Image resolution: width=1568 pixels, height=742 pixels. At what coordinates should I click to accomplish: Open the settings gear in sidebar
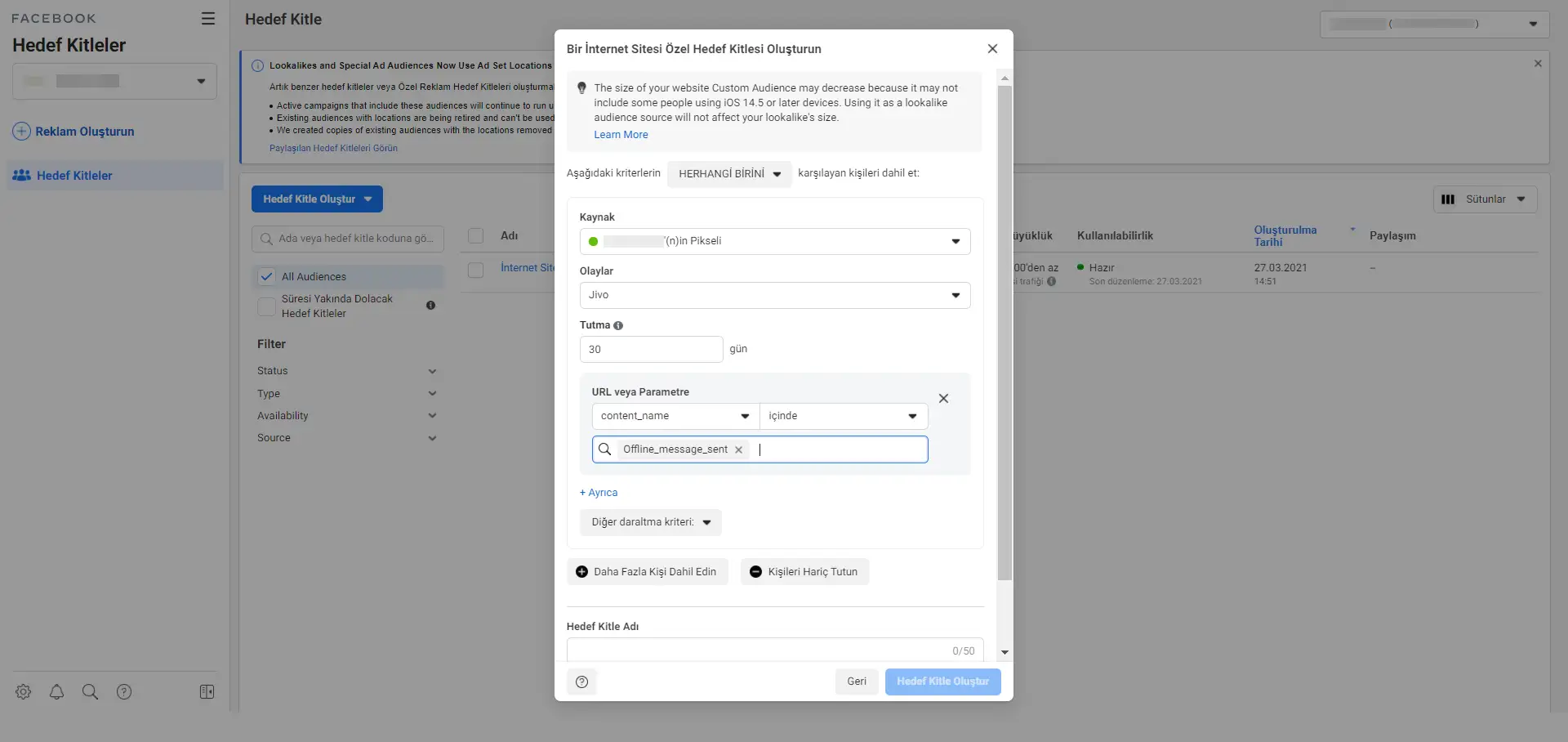pos(24,692)
